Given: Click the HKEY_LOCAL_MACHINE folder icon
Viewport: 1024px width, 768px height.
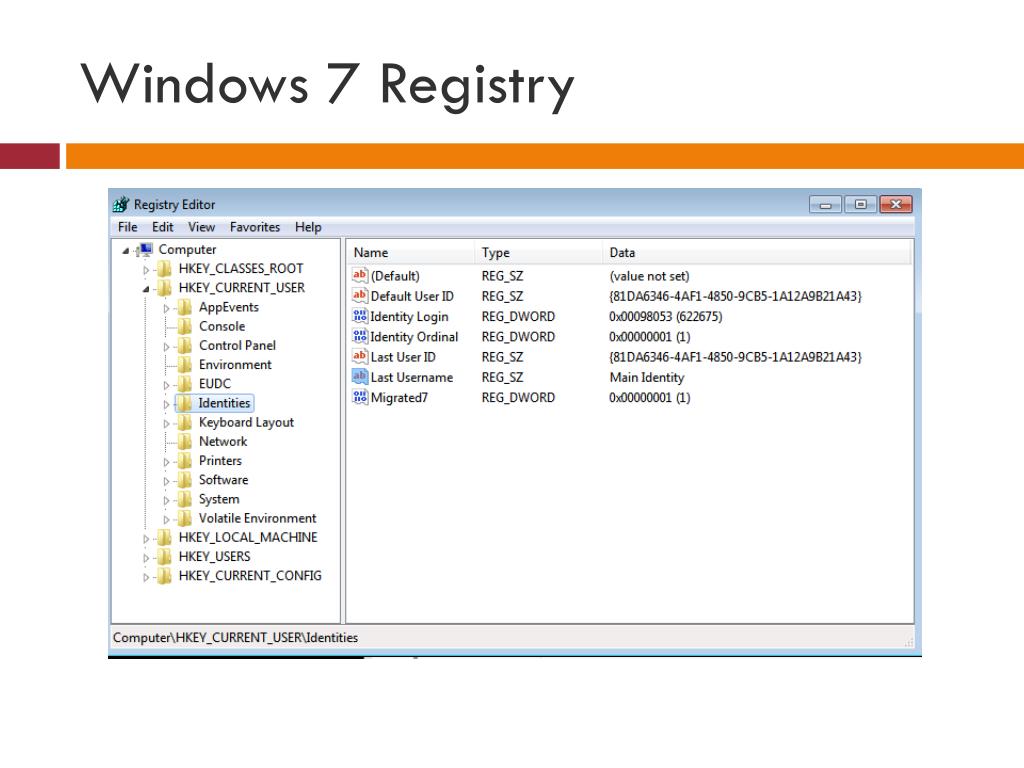Looking at the screenshot, I should point(165,537).
